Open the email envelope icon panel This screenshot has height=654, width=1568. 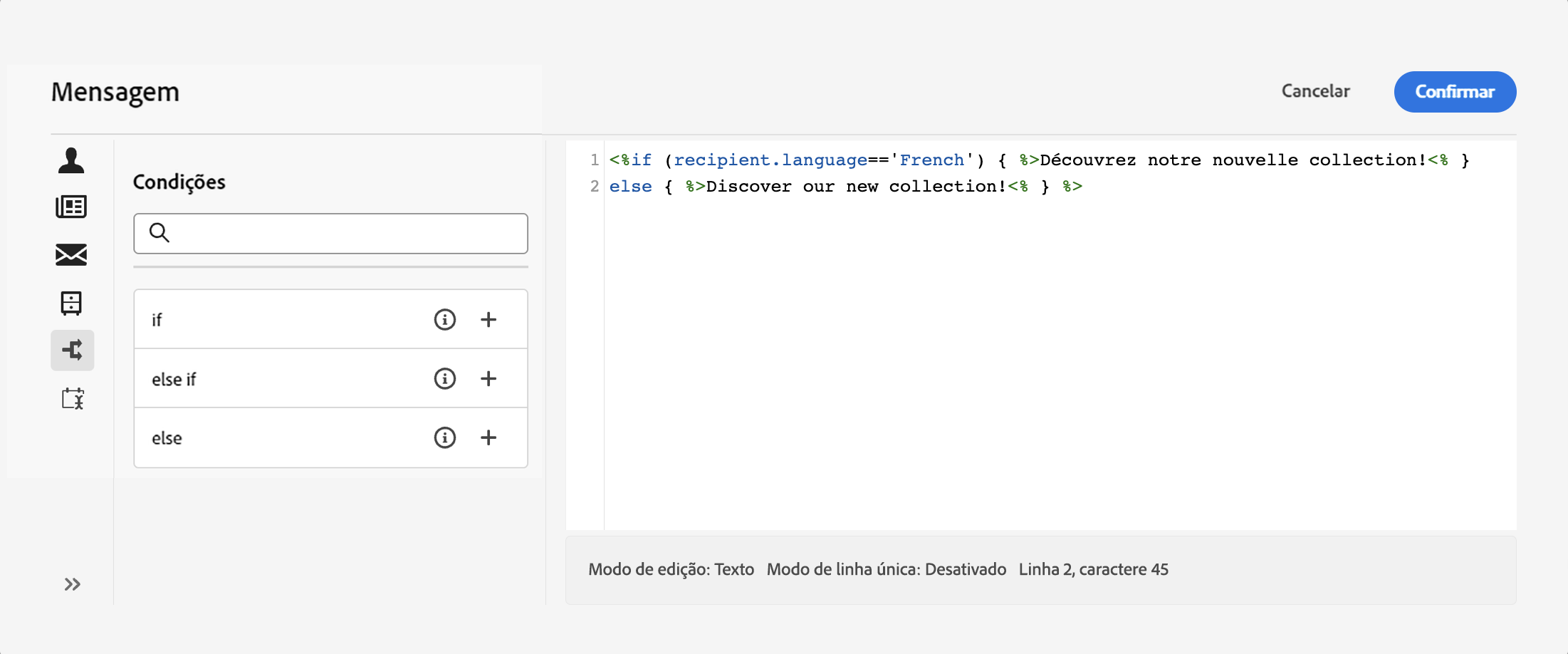pos(71,254)
